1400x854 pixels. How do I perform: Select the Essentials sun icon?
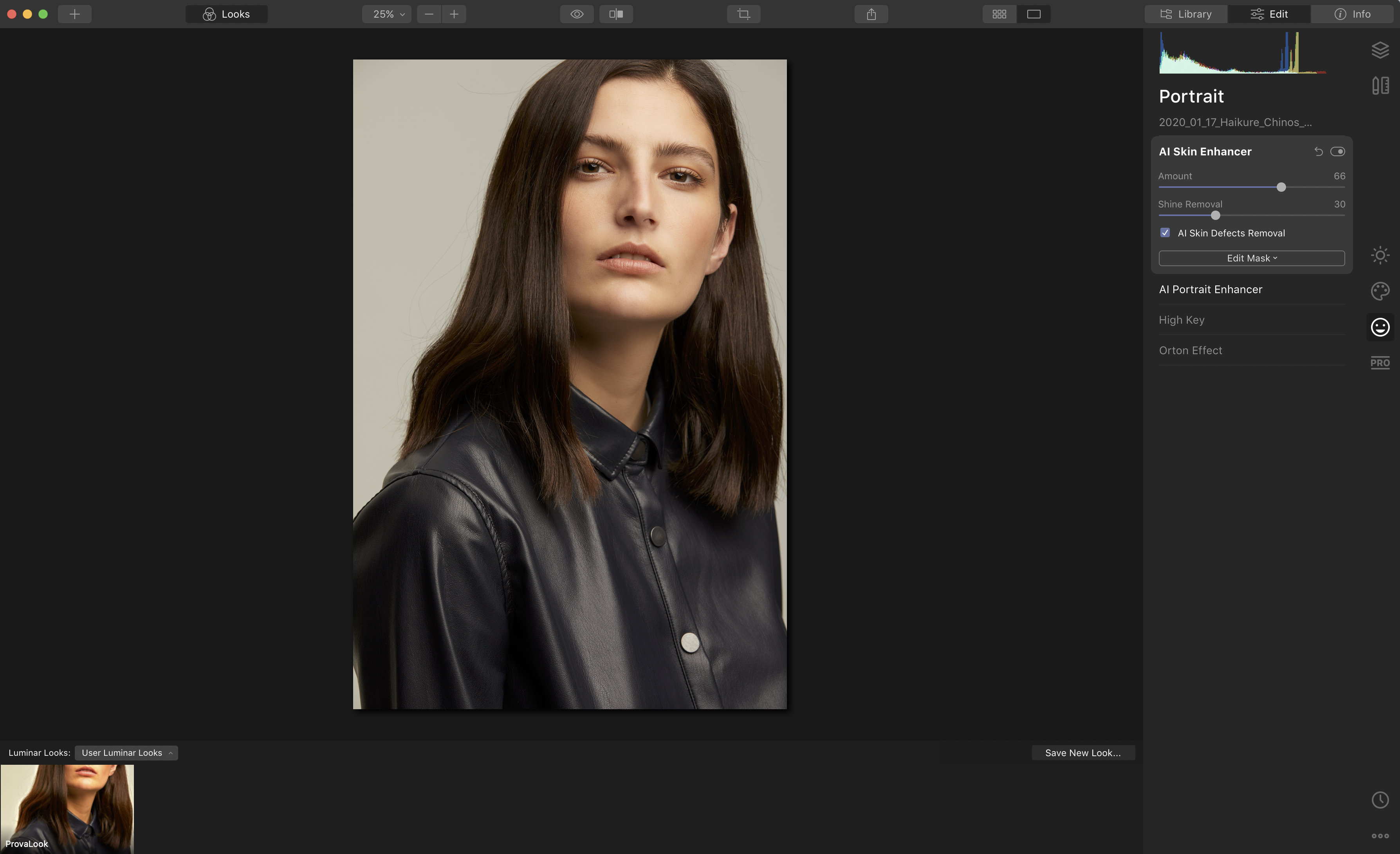click(x=1380, y=255)
